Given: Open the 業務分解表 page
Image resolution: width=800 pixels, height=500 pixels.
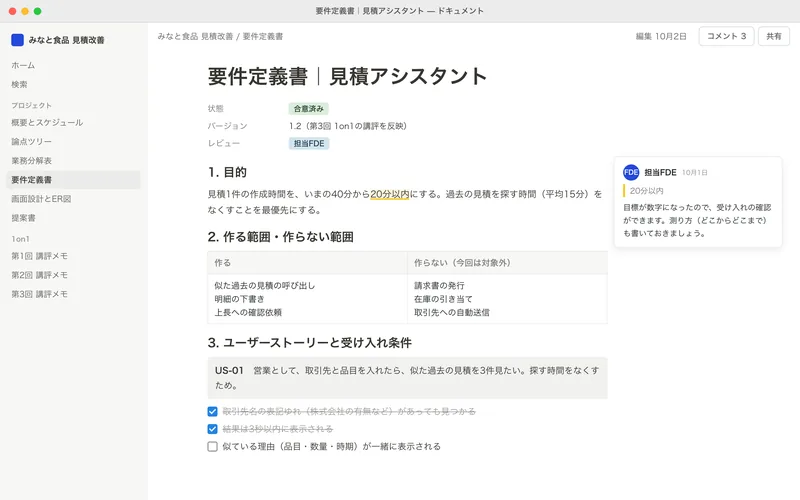Looking at the screenshot, I should tap(73, 161).
